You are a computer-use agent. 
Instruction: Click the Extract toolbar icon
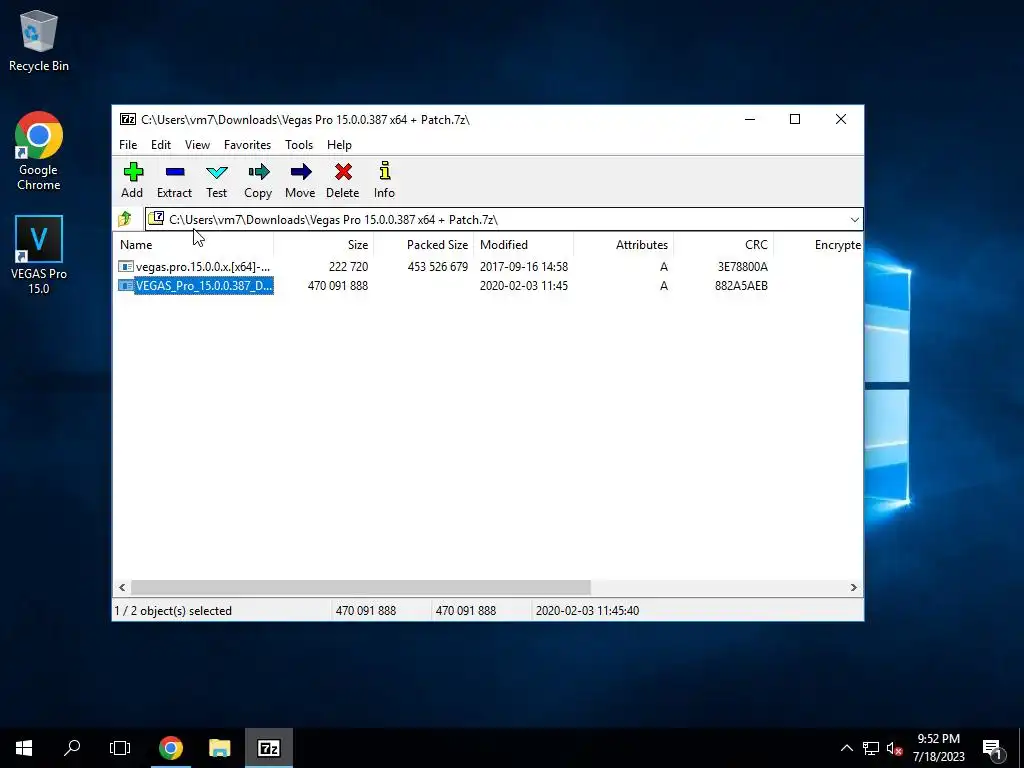(x=174, y=172)
